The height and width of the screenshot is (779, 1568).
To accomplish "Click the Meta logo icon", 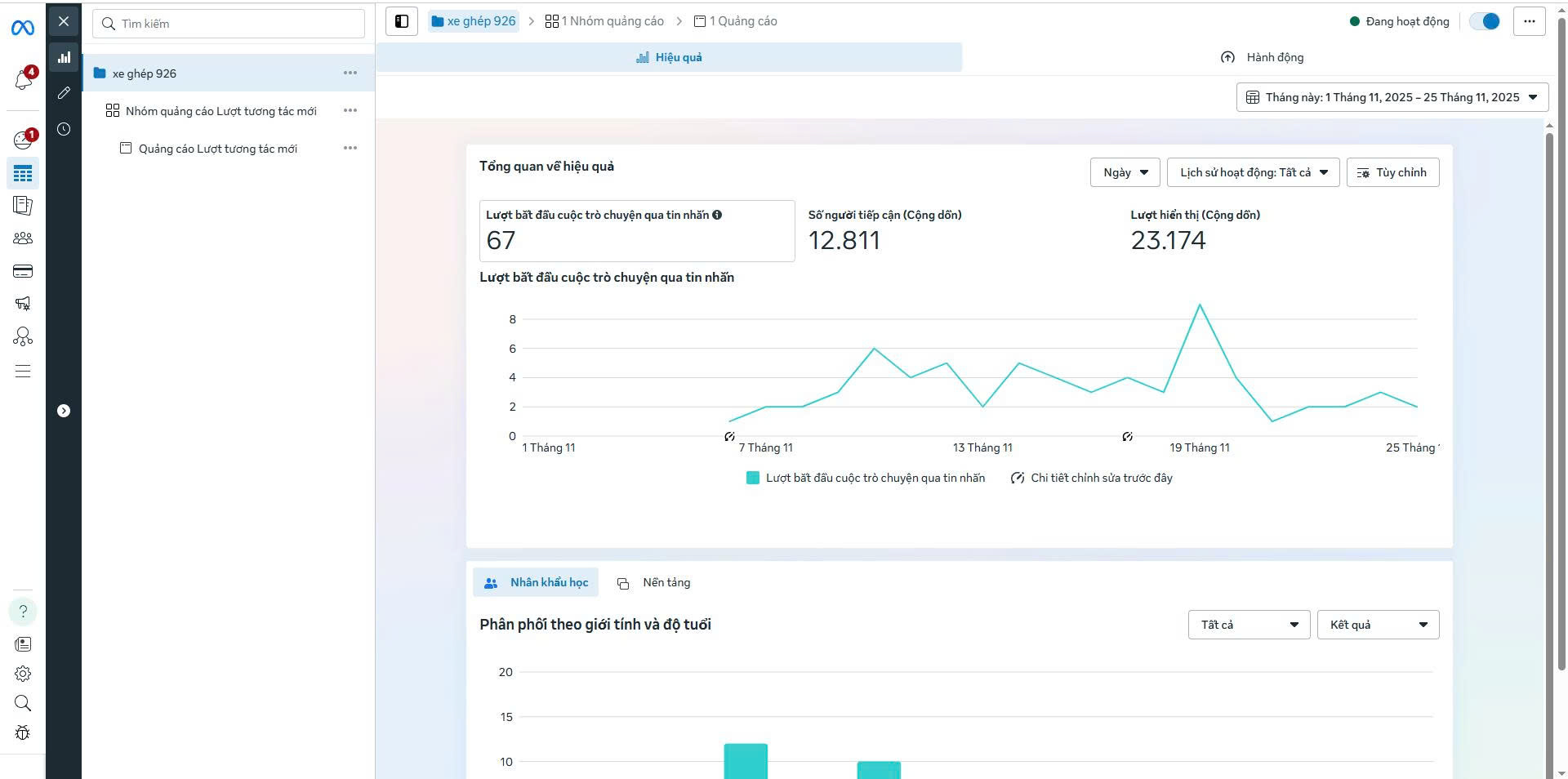I will coord(23,29).
